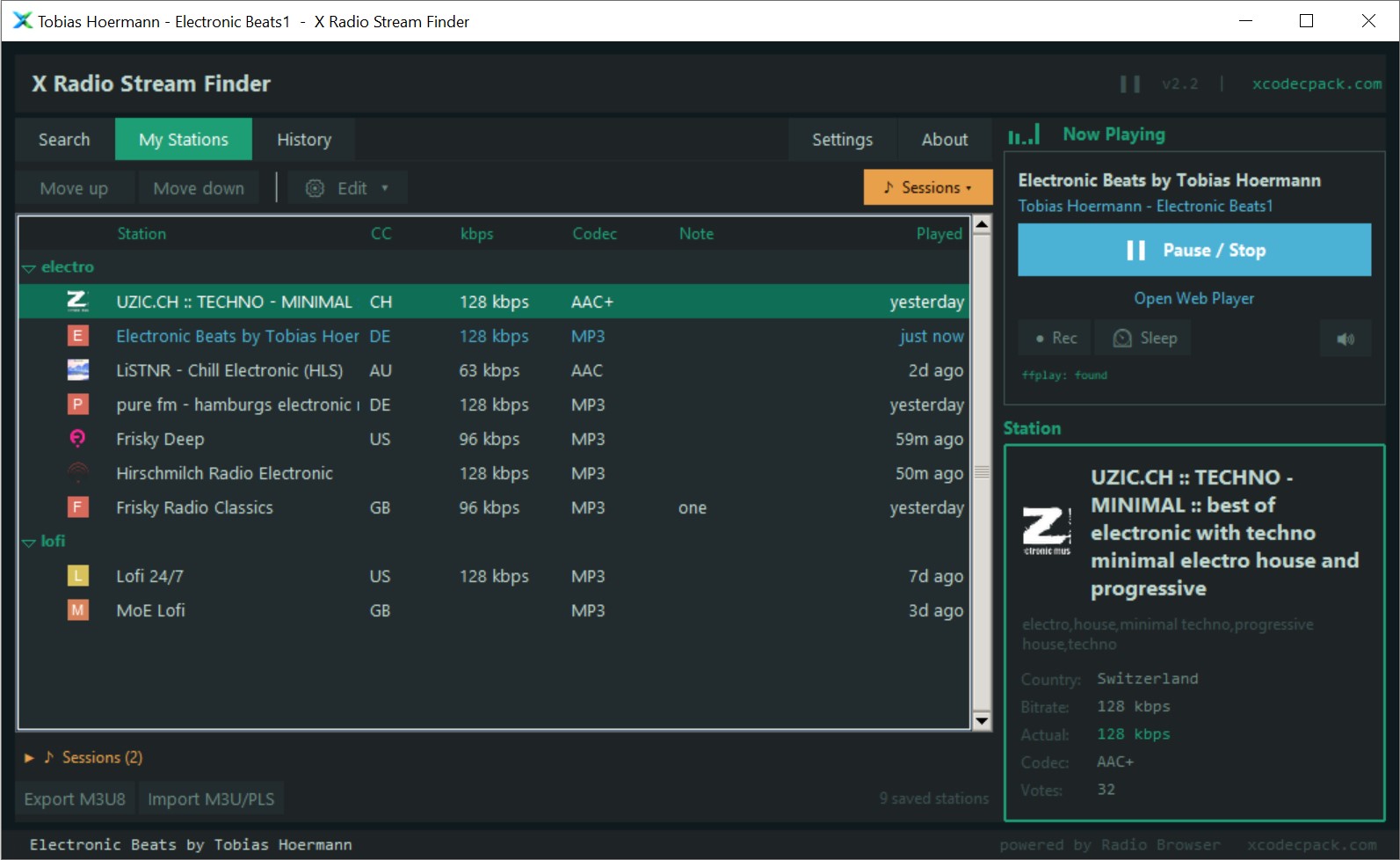Open the History tab
1400x860 pixels.
(304, 140)
